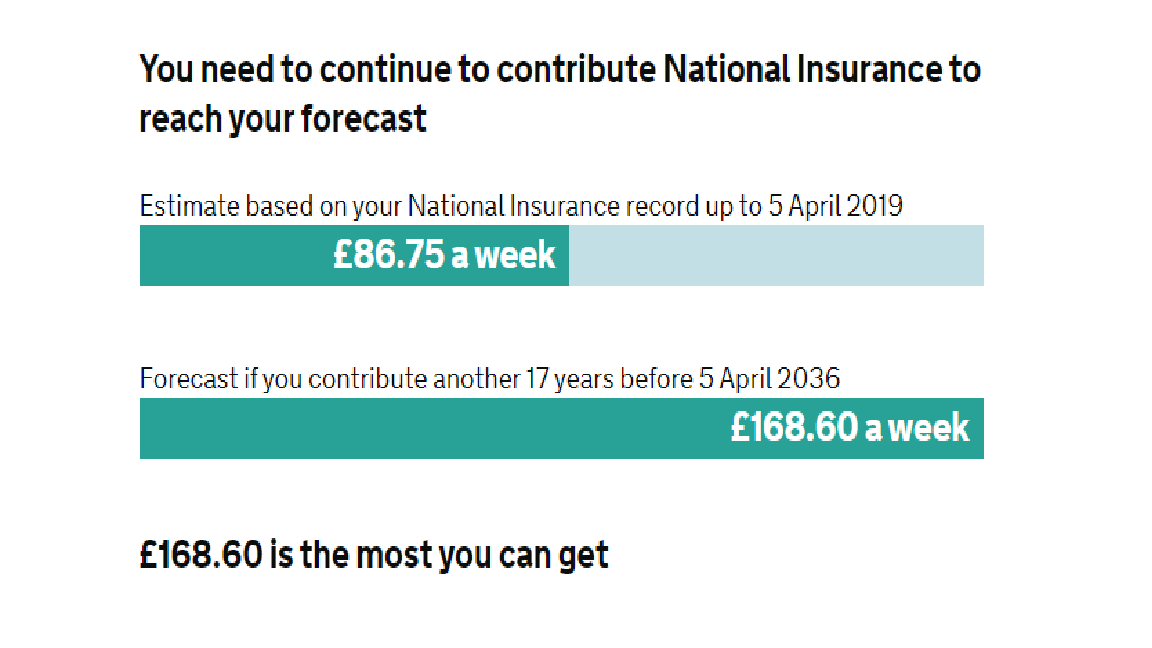Click the "Forecast if you contribute another" text
The height and width of the screenshot is (648, 1152).
pos(330,379)
